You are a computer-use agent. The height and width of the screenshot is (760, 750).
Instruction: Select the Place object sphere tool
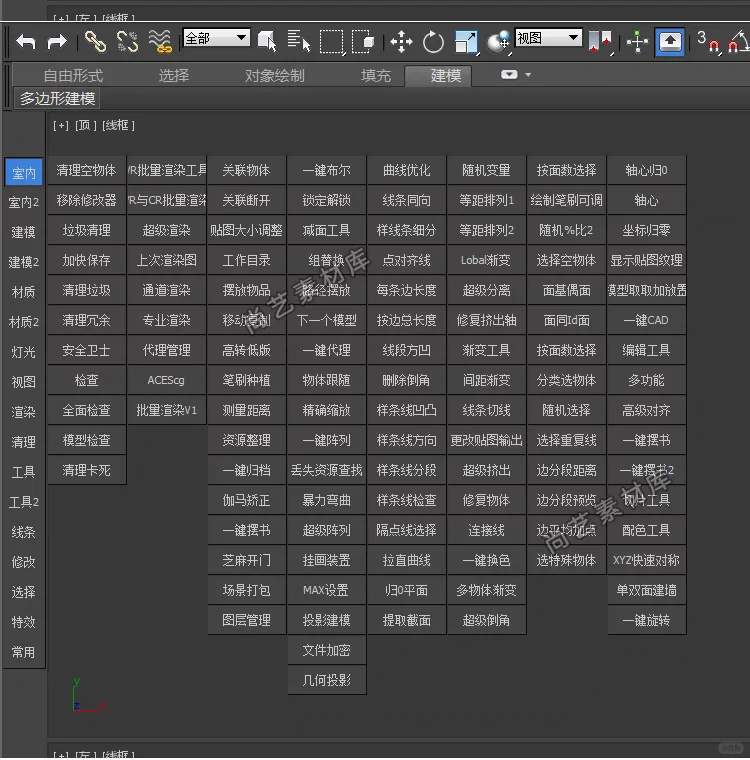pyautogui.click(x=498, y=42)
